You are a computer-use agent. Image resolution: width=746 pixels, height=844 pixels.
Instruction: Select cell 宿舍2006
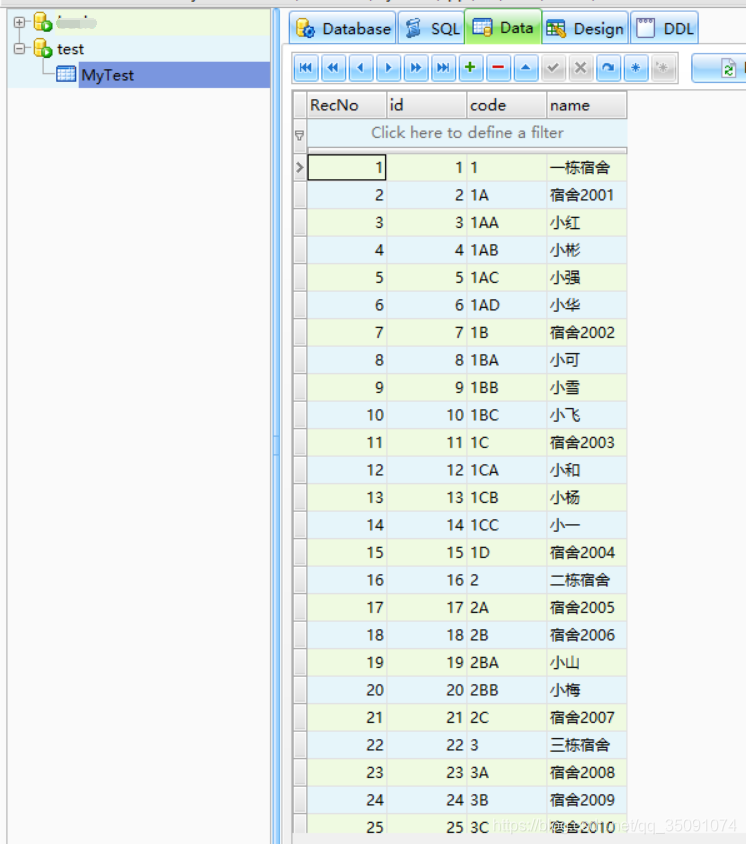pos(587,635)
